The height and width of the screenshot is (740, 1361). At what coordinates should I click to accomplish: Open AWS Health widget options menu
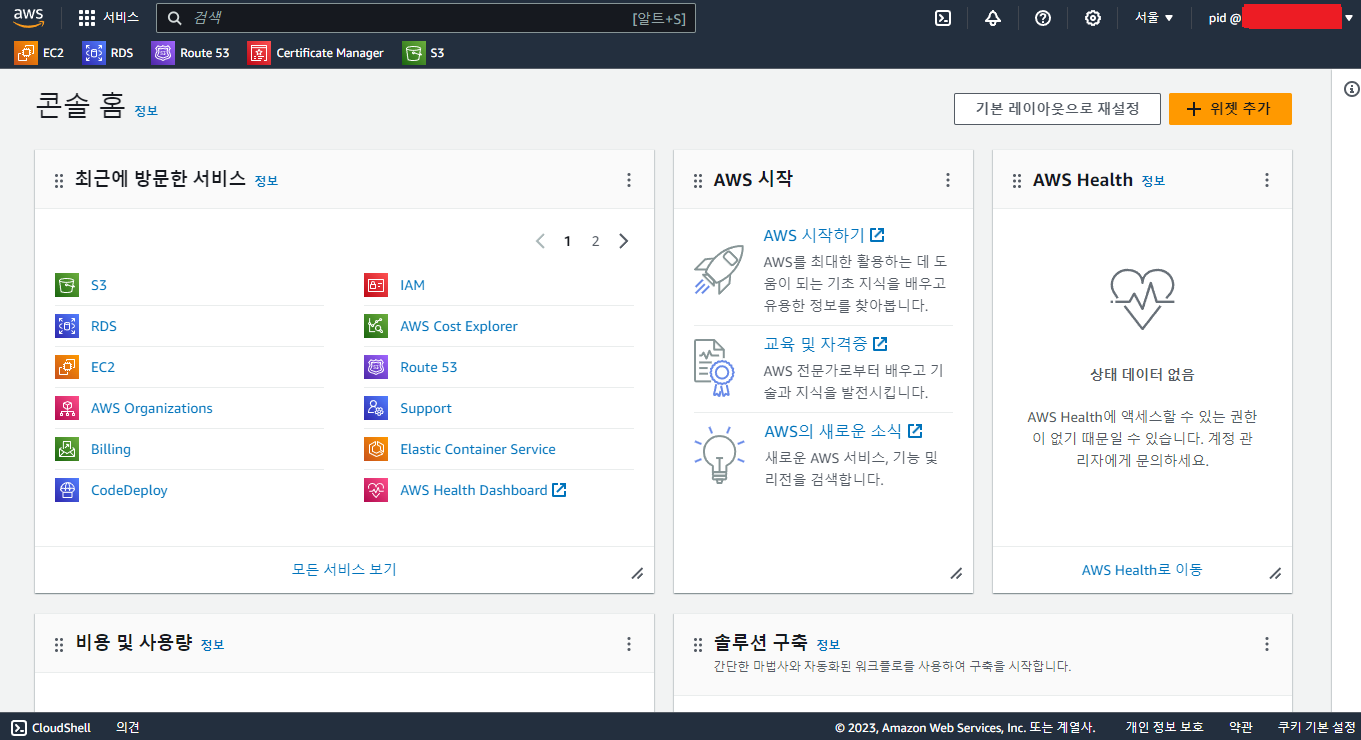(1267, 180)
